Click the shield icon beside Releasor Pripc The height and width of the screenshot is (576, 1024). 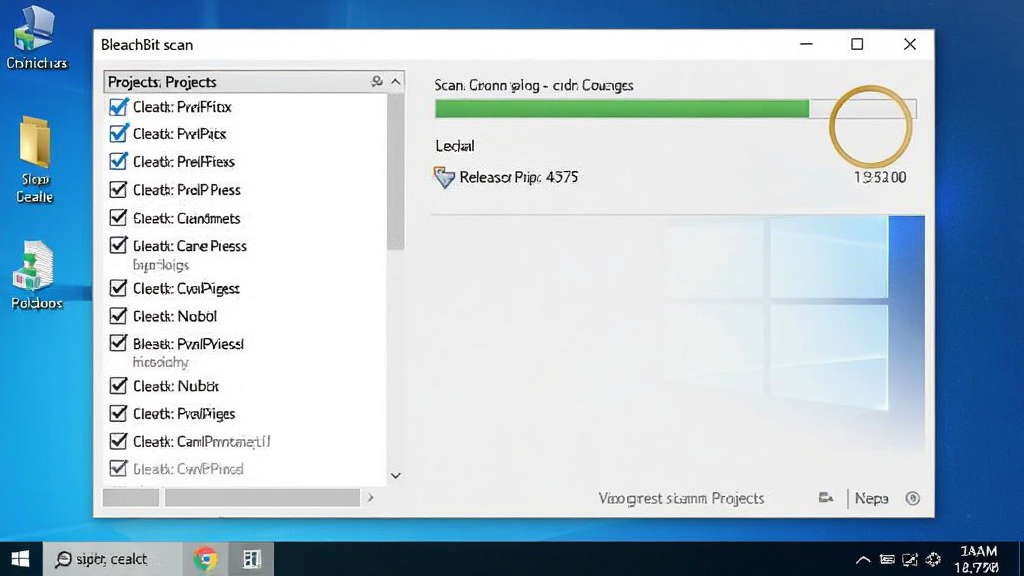coord(444,177)
